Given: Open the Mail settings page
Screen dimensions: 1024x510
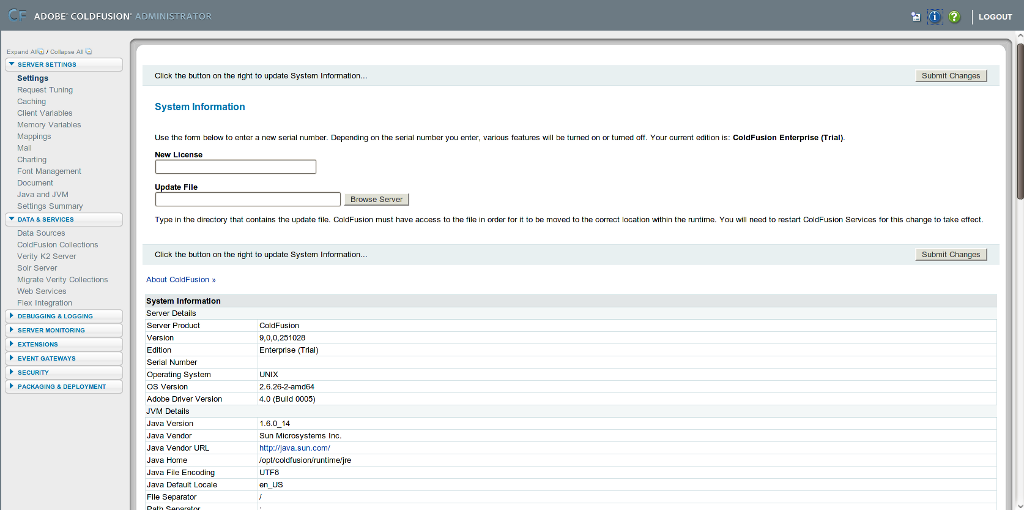Looking at the screenshot, I should [x=24, y=148].
